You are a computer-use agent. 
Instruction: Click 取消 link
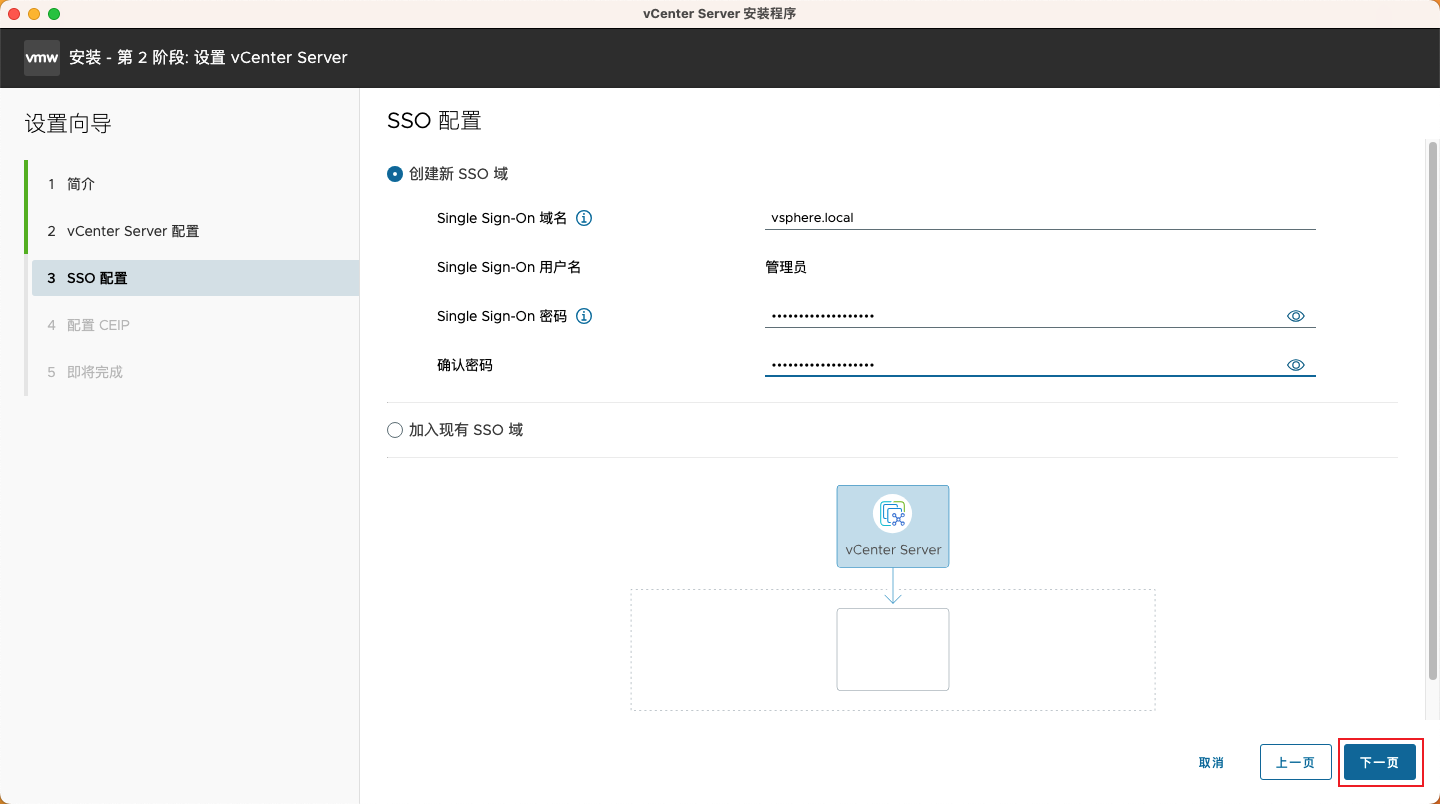tap(1211, 762)
